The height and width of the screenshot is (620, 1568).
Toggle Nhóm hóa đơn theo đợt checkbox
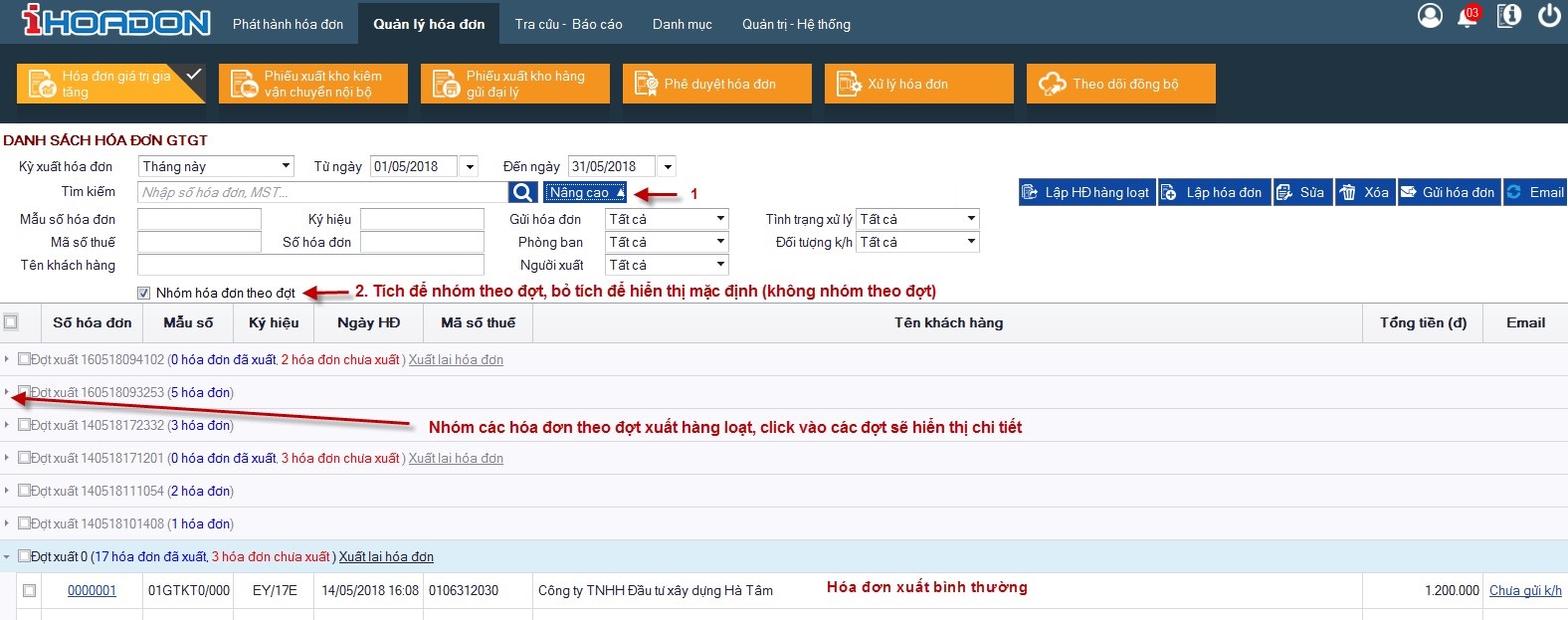[144, 293]
